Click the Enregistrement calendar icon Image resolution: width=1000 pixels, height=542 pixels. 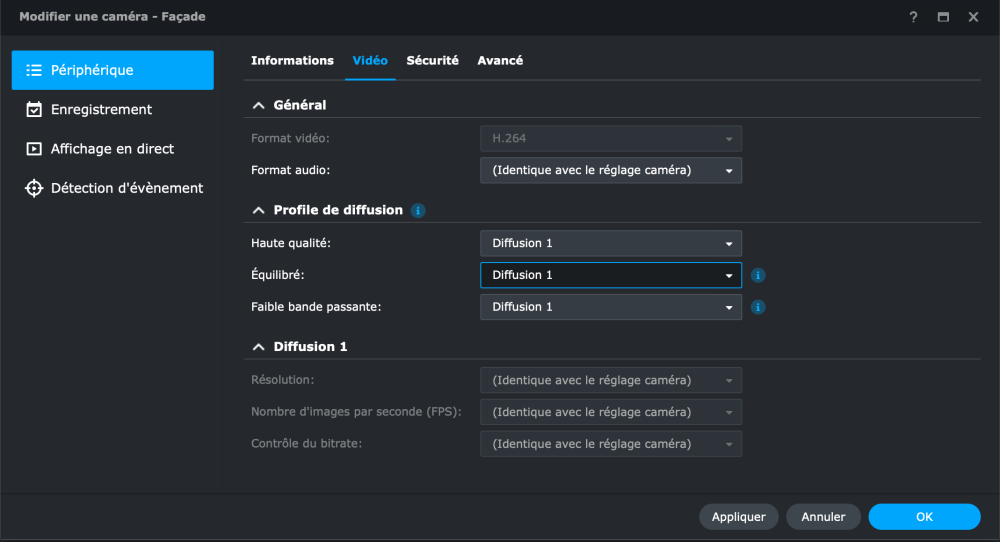[x=34, y=110]
